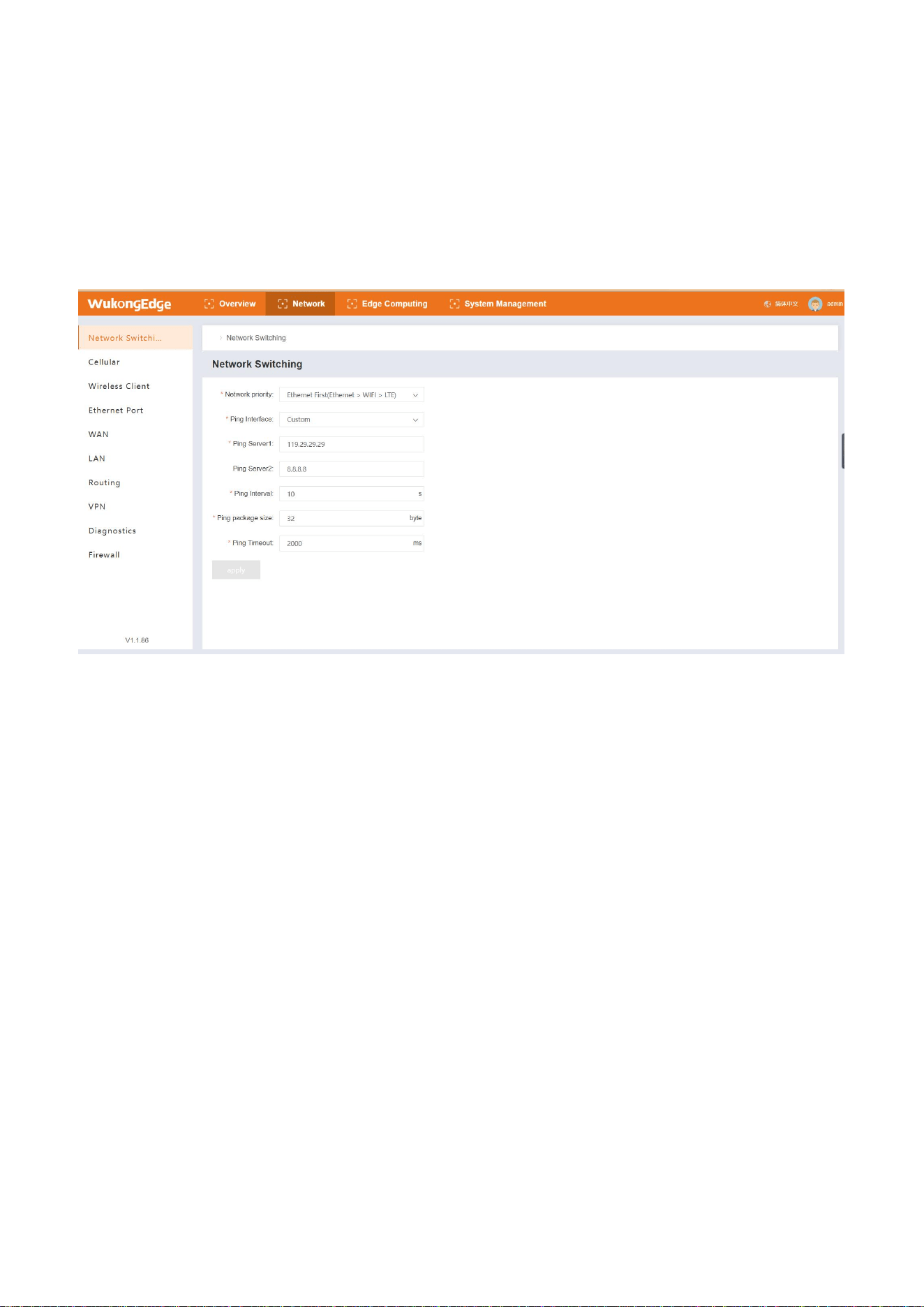This screenshot has height=1307, width=924.
Task: Click the dark handle at right edge
Action: click(842, 451)
